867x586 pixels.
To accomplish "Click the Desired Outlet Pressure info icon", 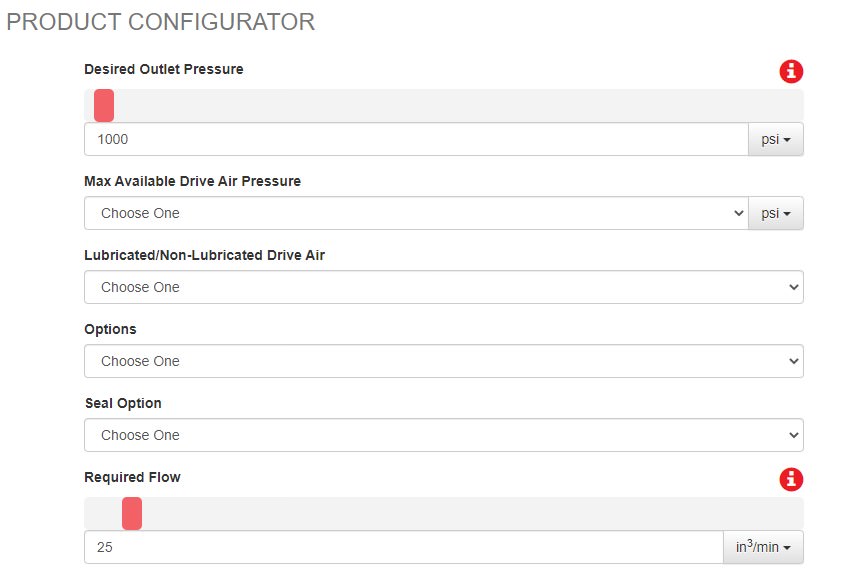I will pos(791,71).
